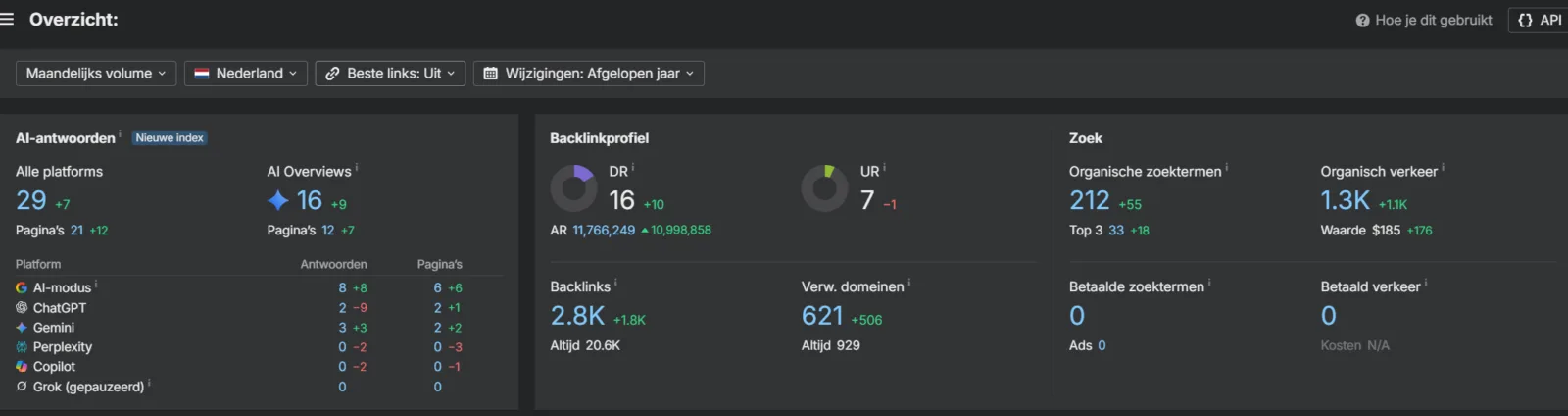Click the calendar icon in Wijzigingen filter
Image resolution: width=1568 pixels, height=416 pixels.
[490, 74]
